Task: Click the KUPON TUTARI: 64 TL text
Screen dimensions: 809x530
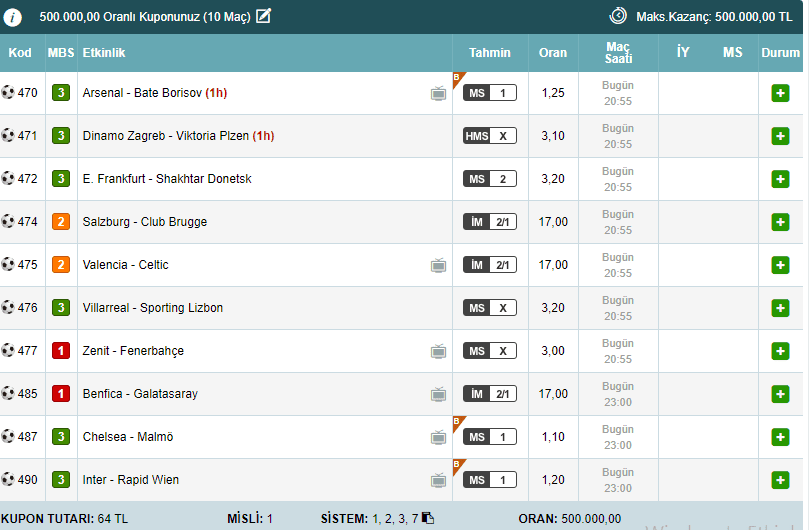Action: tap(64, 519)
